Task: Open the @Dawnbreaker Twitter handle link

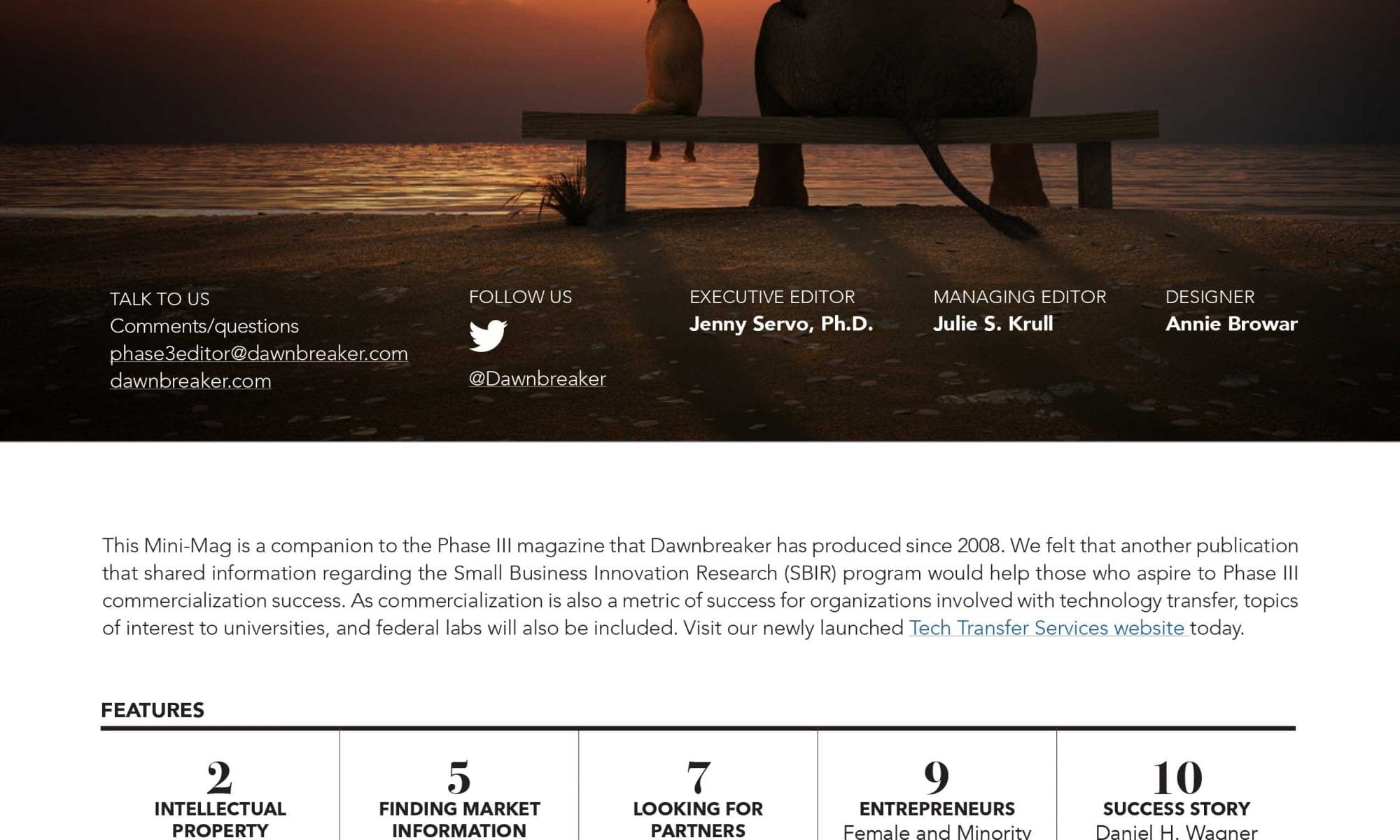Action: (x=537, y=379)
